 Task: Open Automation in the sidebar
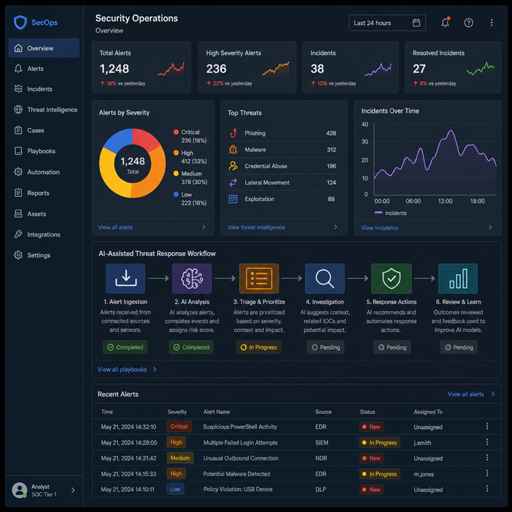44,172
